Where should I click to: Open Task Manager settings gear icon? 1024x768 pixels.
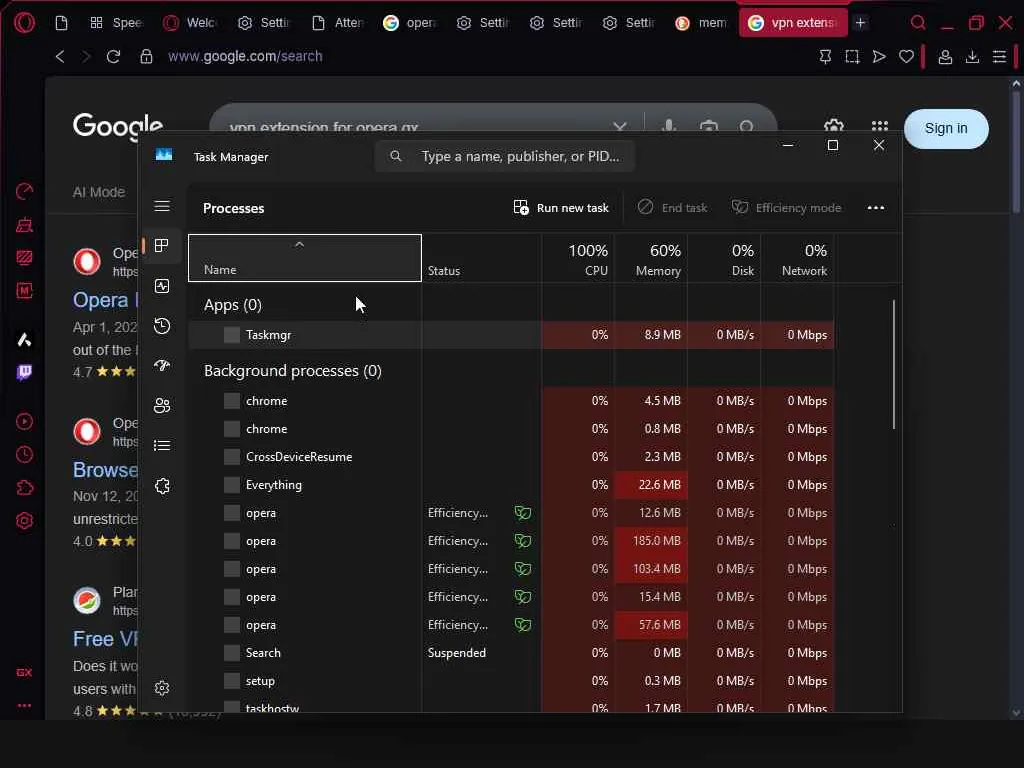coord(162,688)
